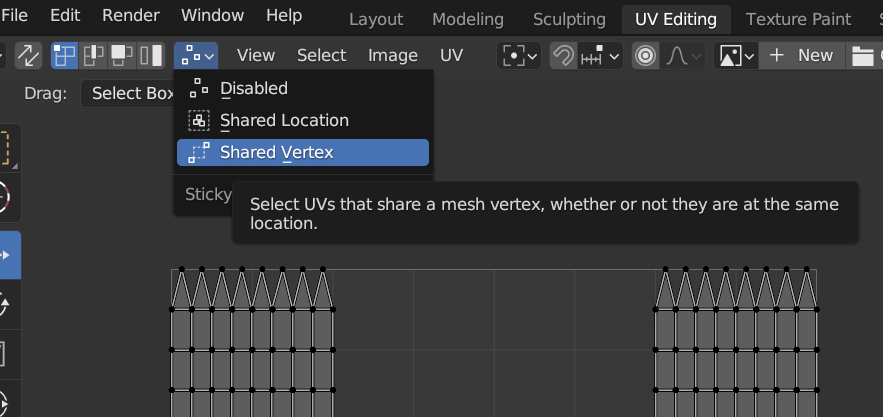Toggle proportional editing
The image size is (883, 417).
tap(645, 56)
